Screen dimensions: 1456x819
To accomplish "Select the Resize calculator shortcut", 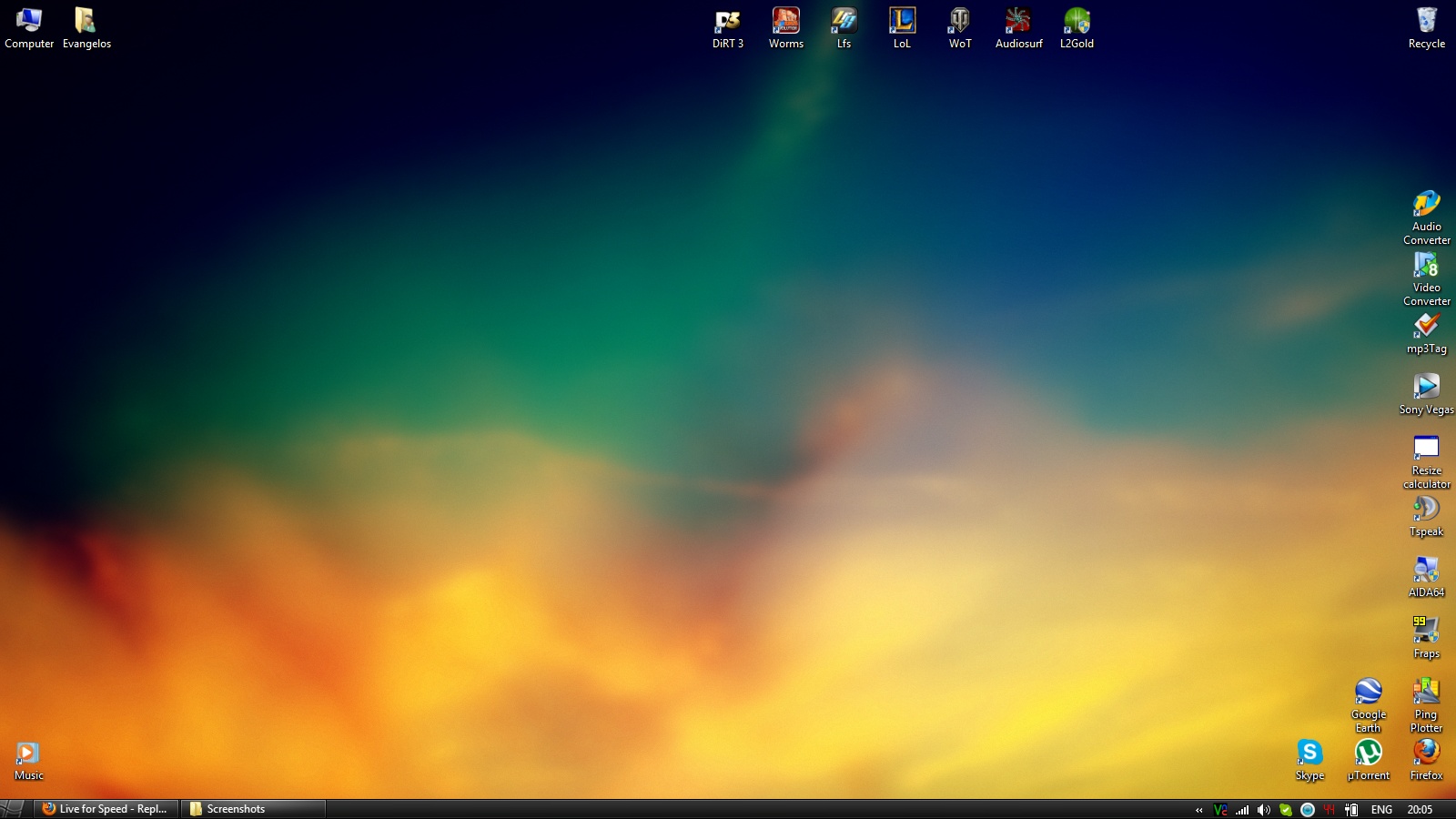I will click(x=1427, y=461).
